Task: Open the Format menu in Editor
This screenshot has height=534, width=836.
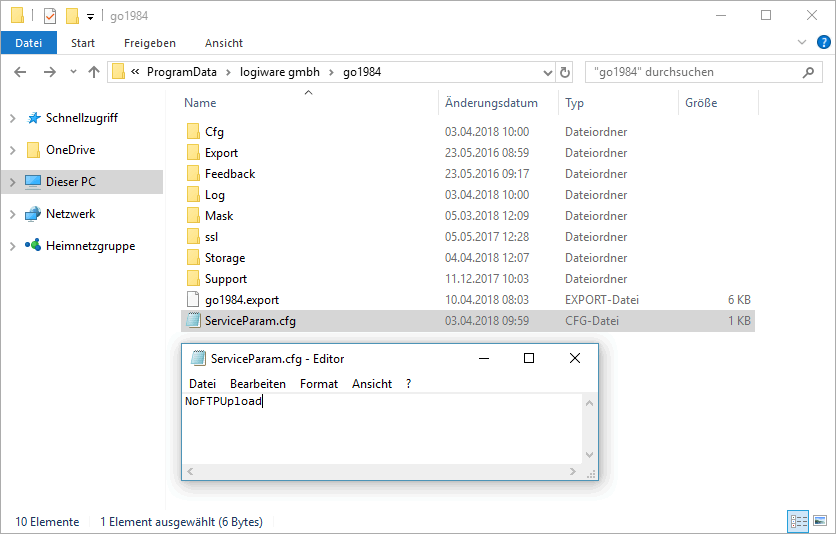Action: [x=319, y=384]
